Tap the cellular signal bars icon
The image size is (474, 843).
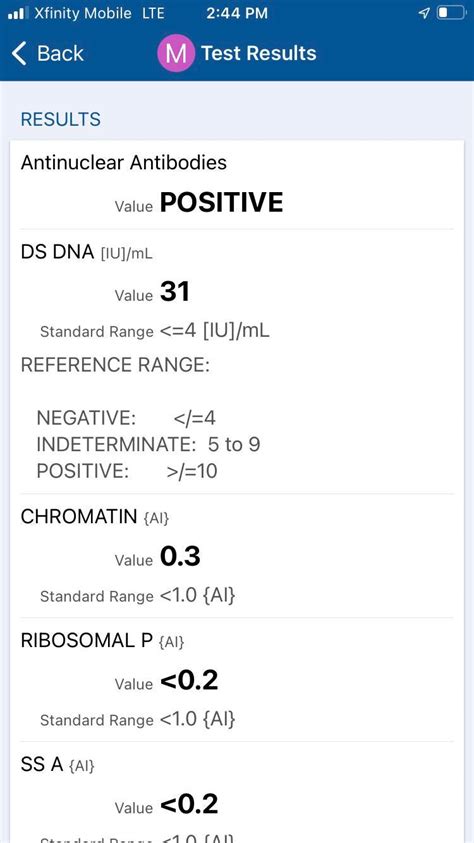pyautogui.click(x=18, y=13)
